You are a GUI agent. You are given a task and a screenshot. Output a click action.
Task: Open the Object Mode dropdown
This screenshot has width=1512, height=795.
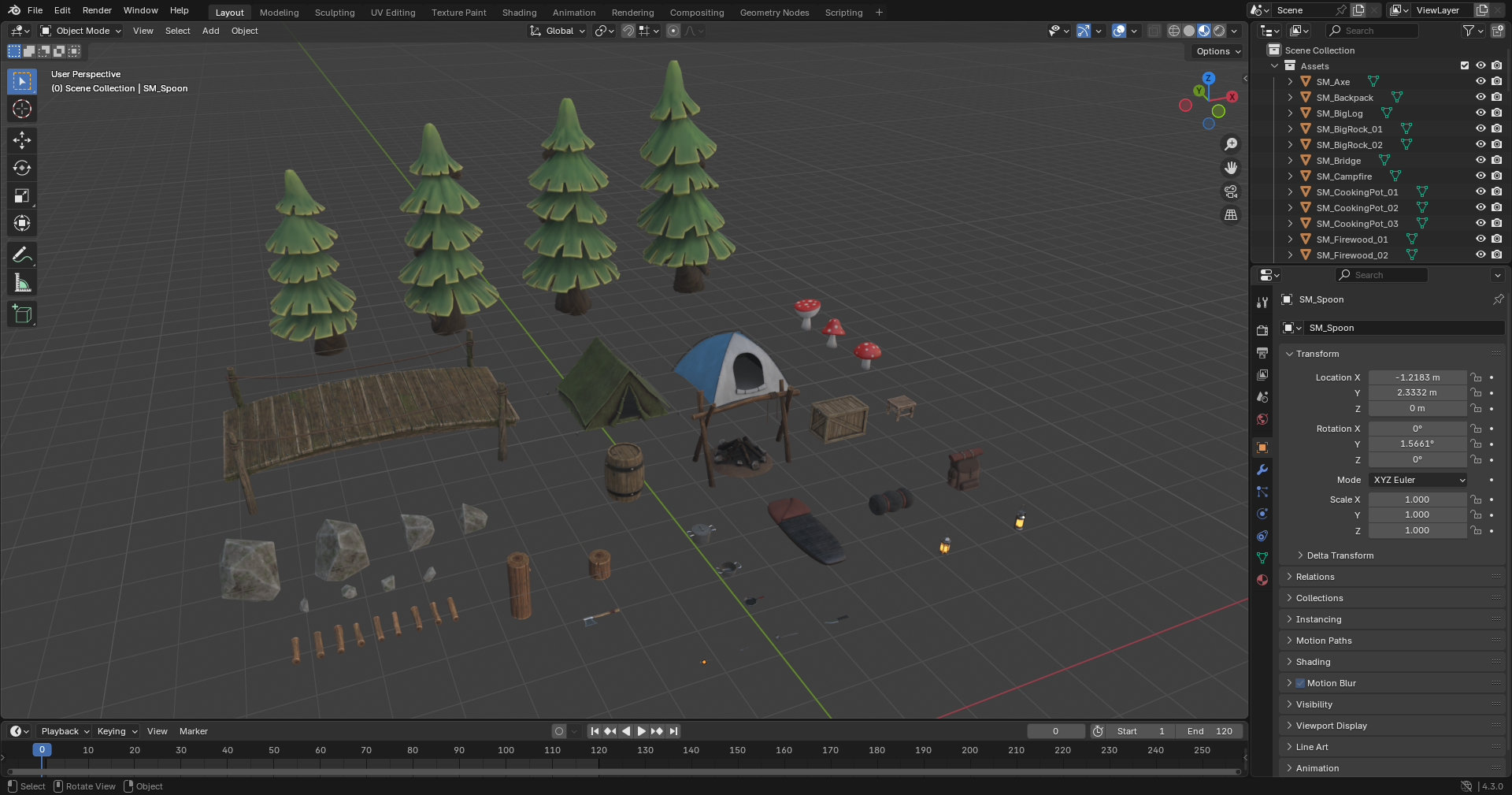[x=81, y=31]
